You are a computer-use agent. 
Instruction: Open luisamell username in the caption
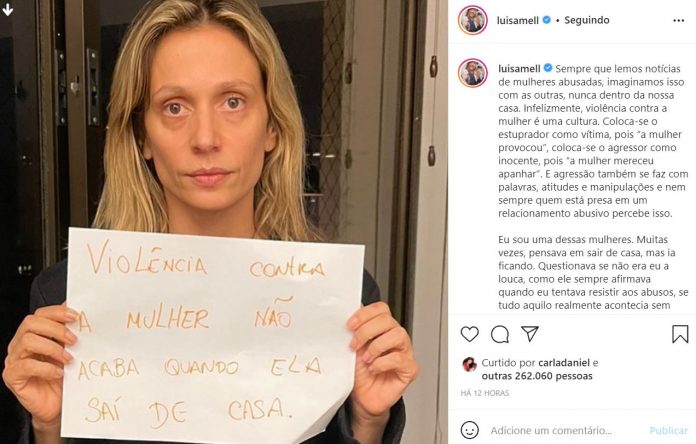[519, 68]
